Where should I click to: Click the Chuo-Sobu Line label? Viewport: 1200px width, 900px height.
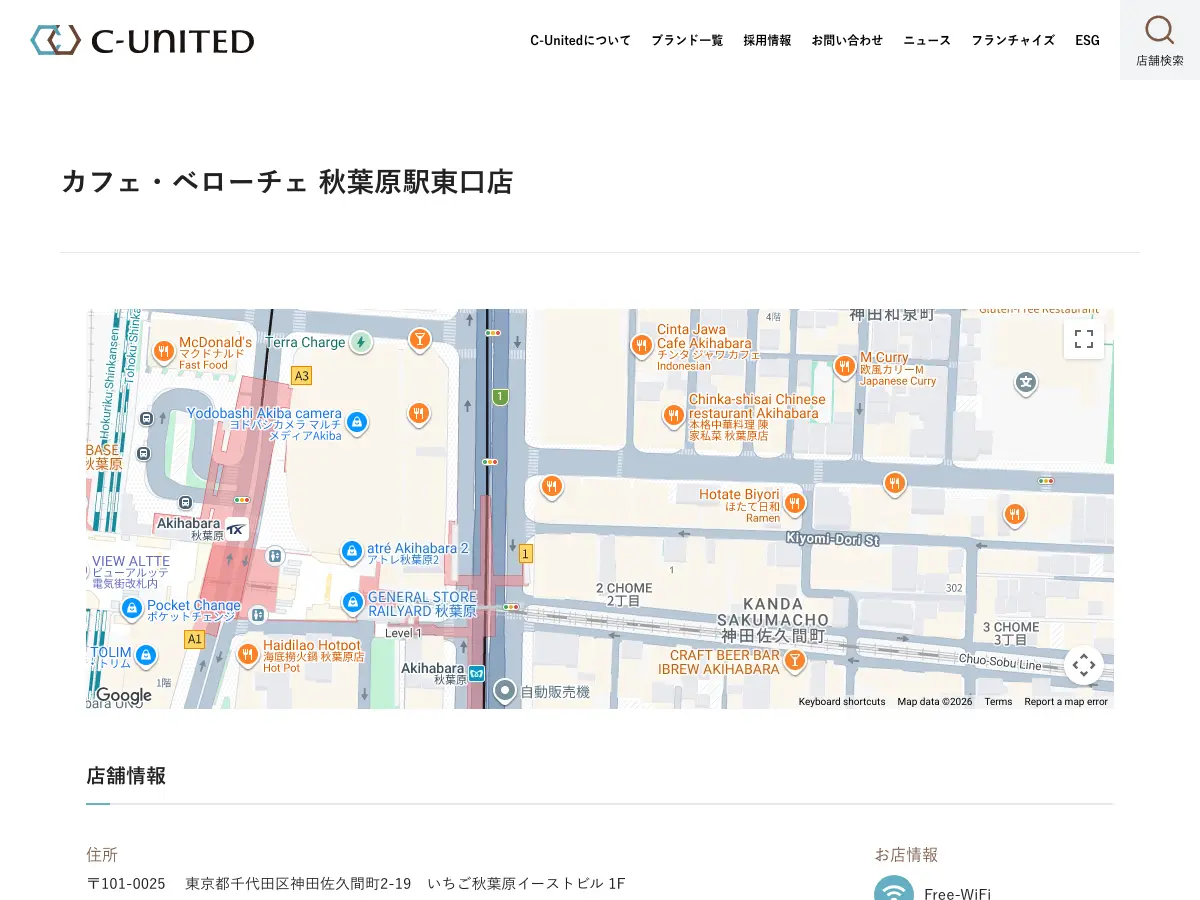[1001, 660]
